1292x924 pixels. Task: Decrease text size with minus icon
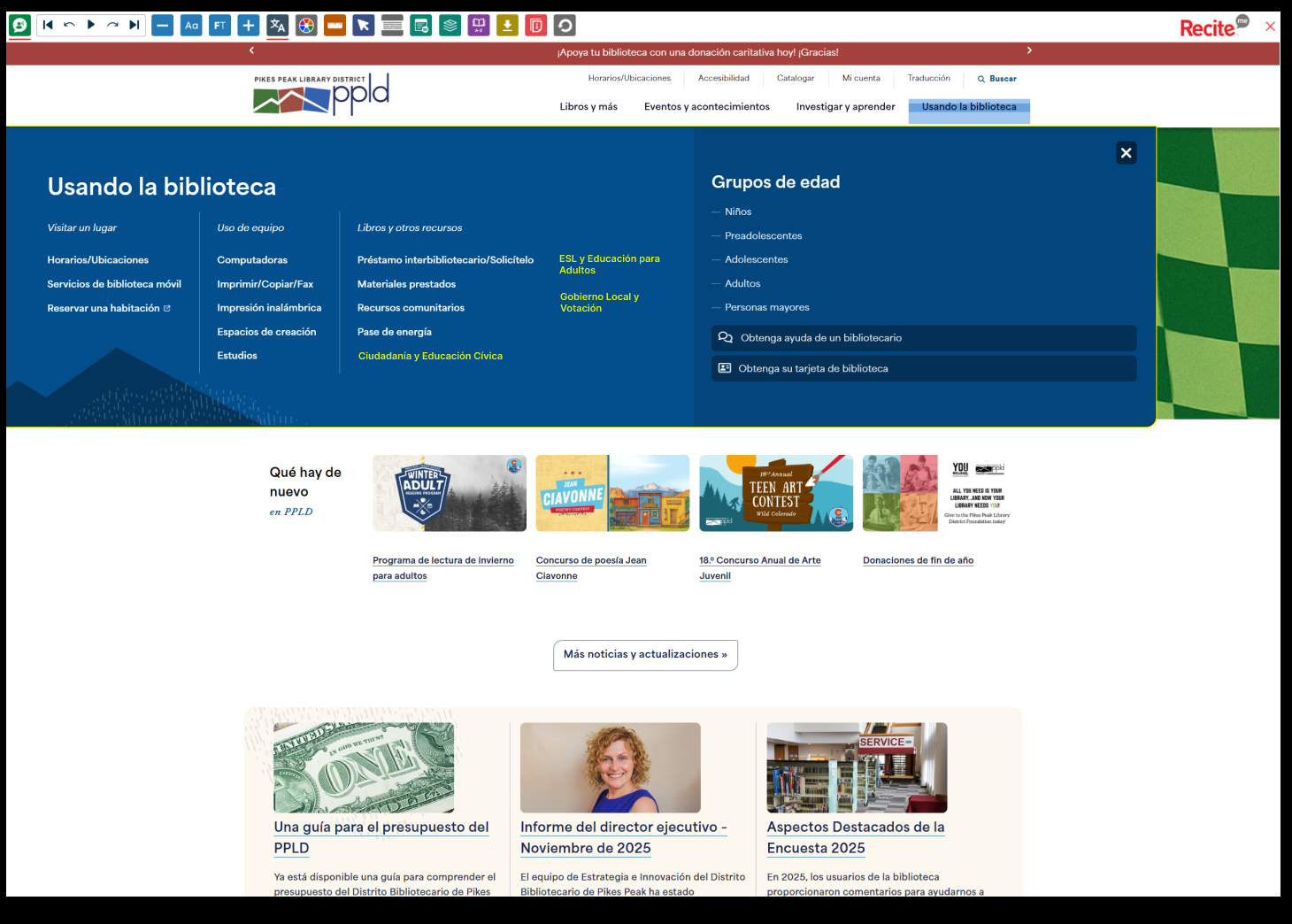(x=162, y=26)
